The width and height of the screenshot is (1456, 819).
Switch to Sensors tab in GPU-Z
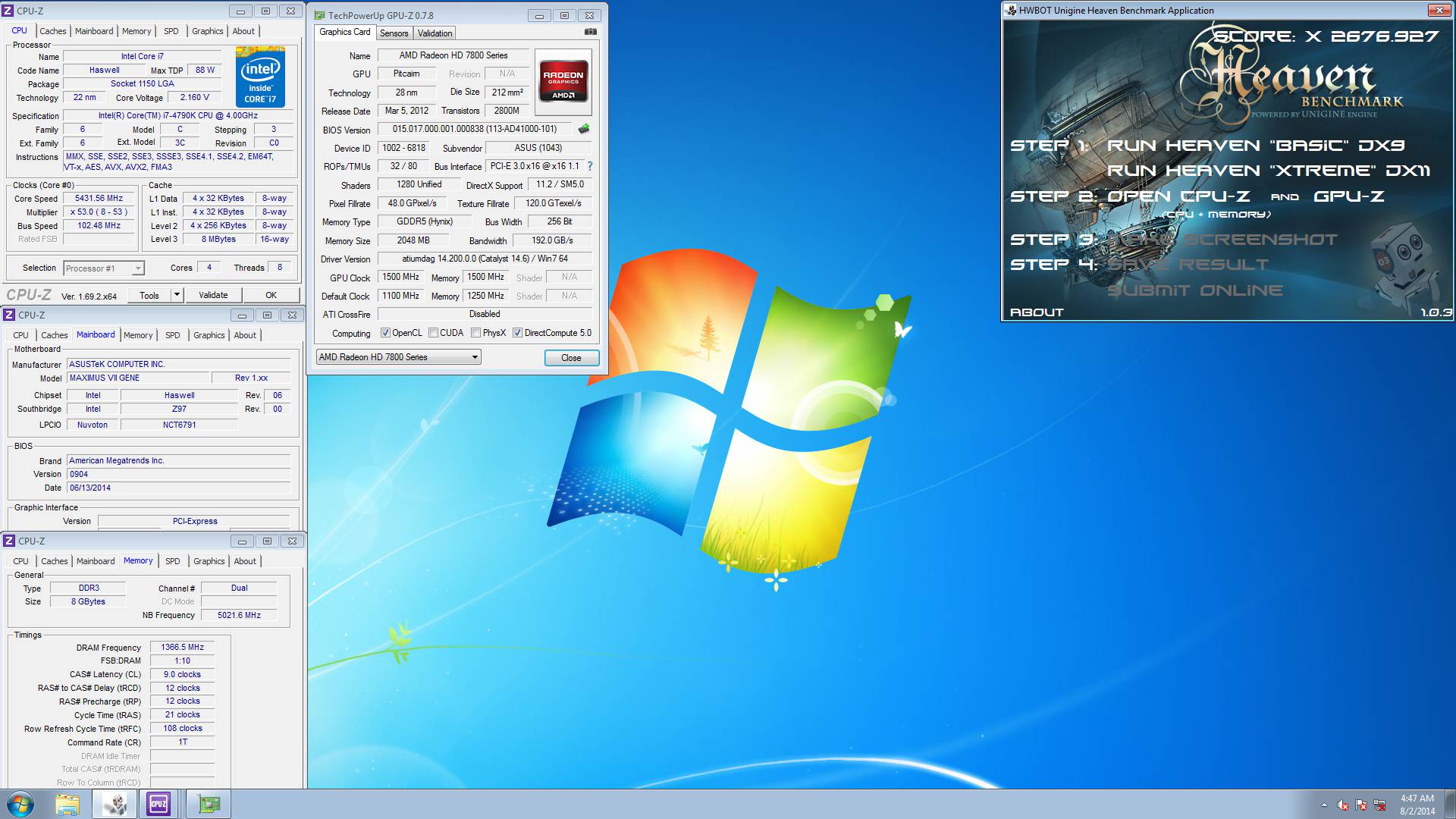click(x=394, y=33)
